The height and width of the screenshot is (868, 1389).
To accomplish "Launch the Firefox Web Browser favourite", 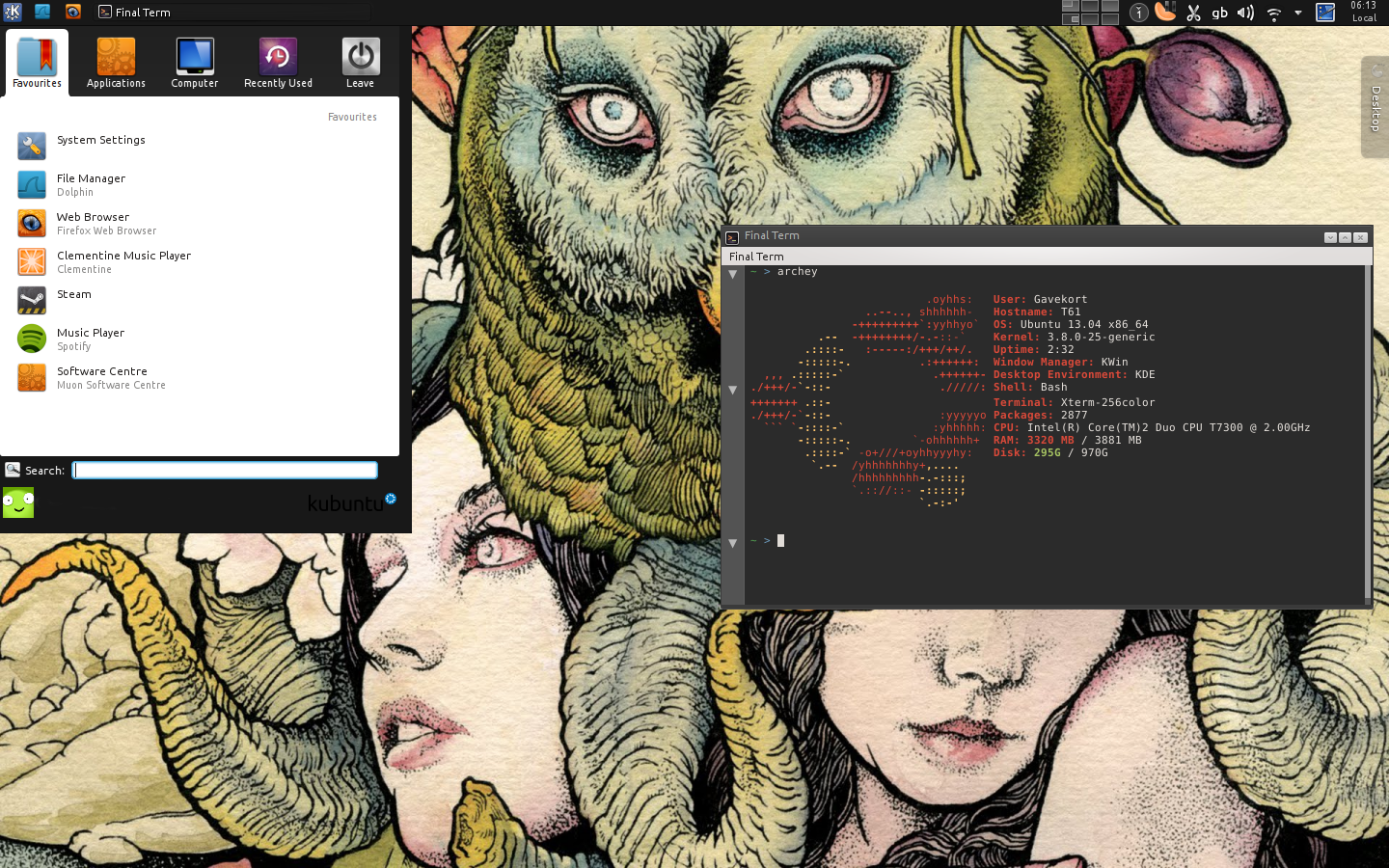I will point(200,223).
